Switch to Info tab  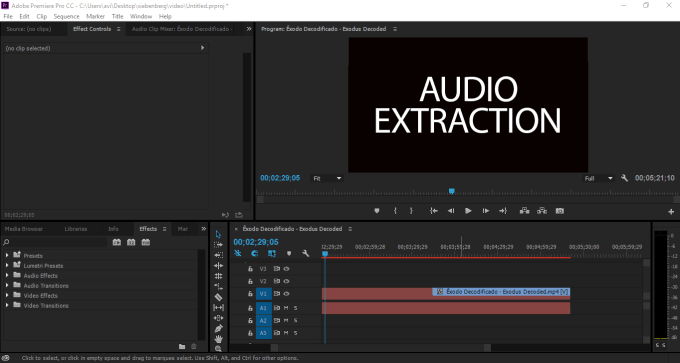coord(113,229)
